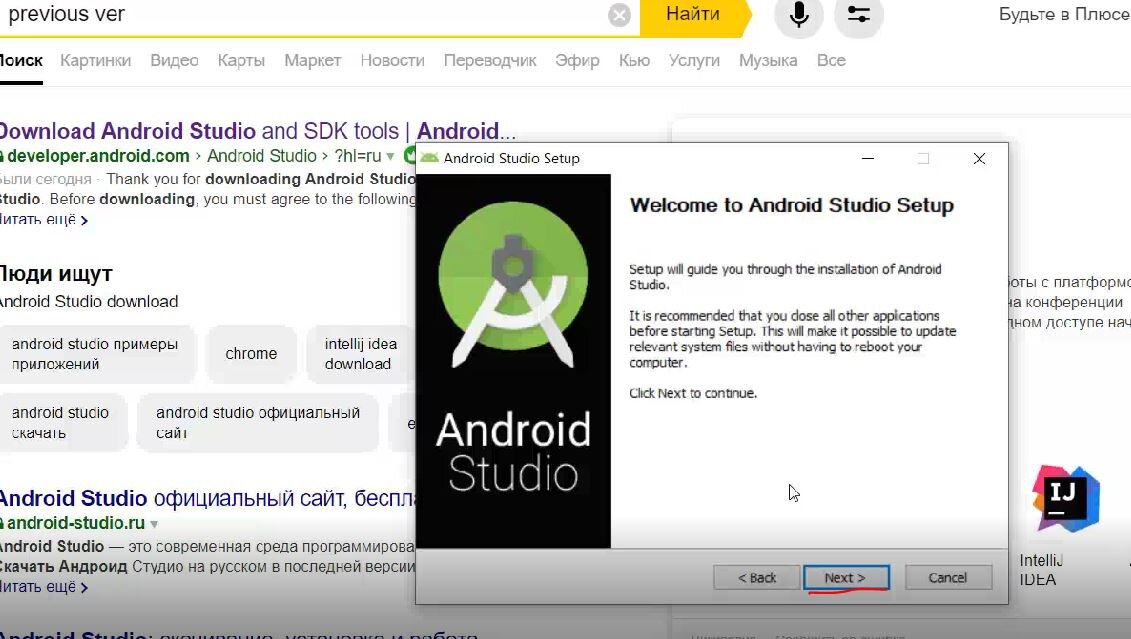This screenshot has width=1131, height=639.
Task: Open IntelliJ IDEA logo icon
Action: click(x=1066, y=499)
